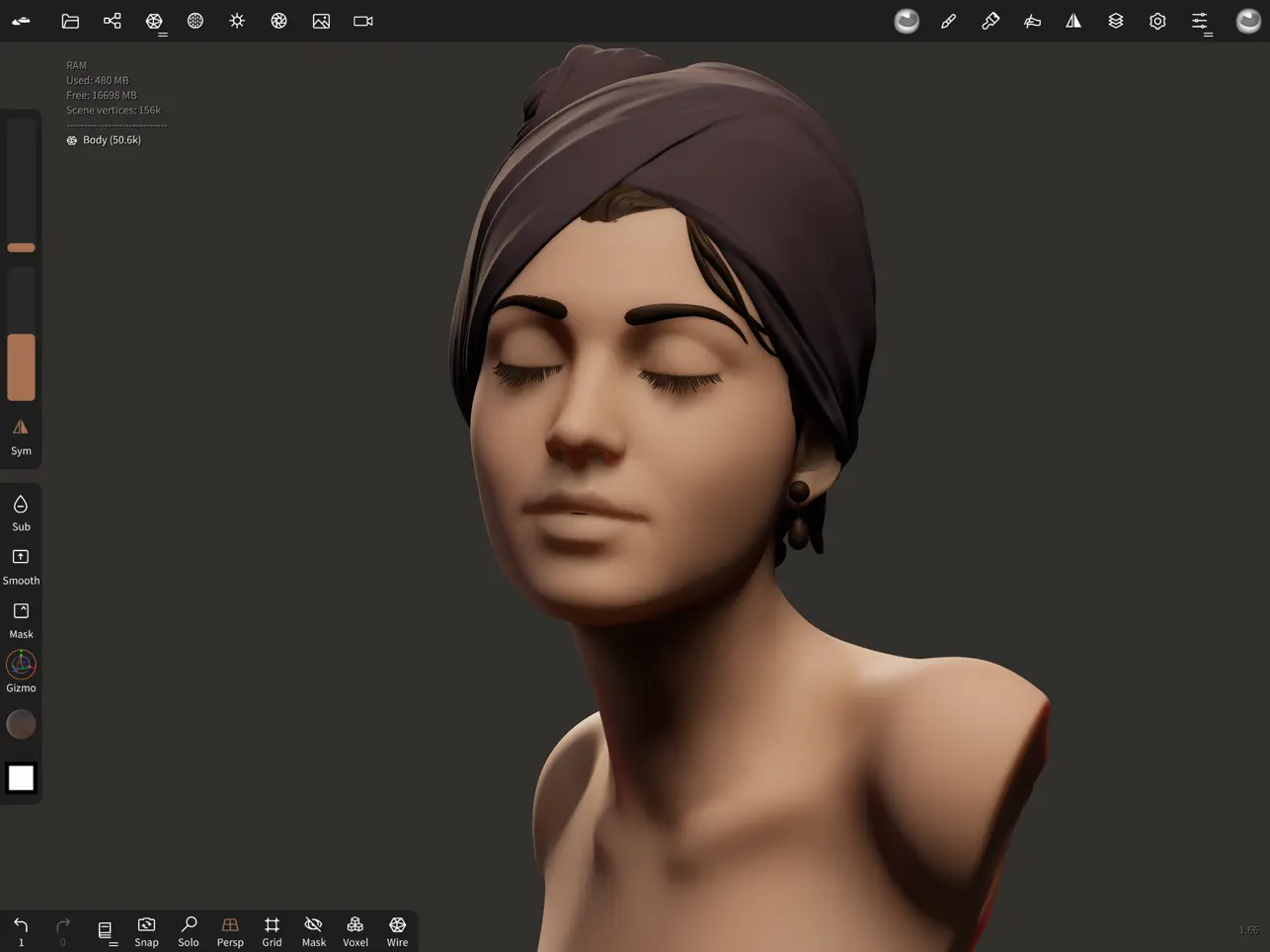Open the Scene hierarchy panel
This screenshot has width=1270, height=952.
[113, 21]
